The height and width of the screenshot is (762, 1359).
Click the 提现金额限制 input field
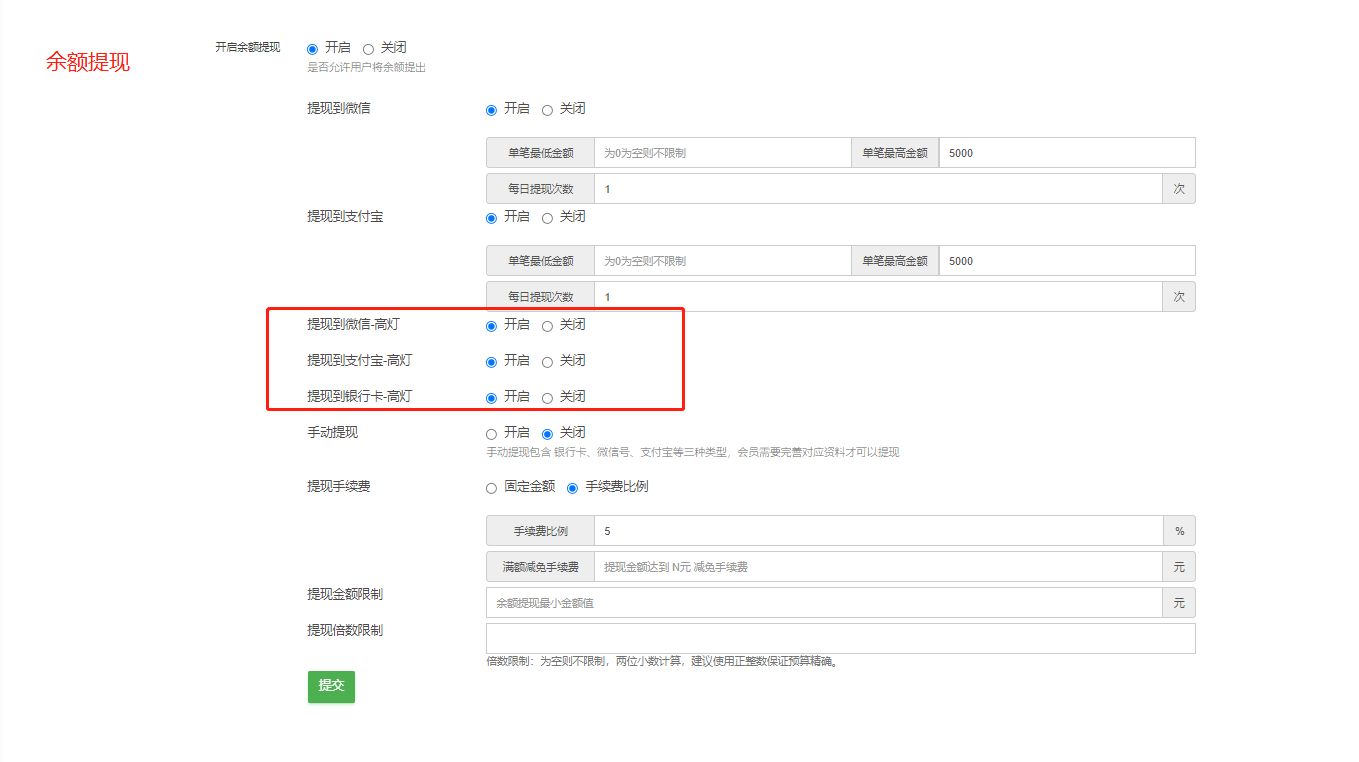pos(823,603)
